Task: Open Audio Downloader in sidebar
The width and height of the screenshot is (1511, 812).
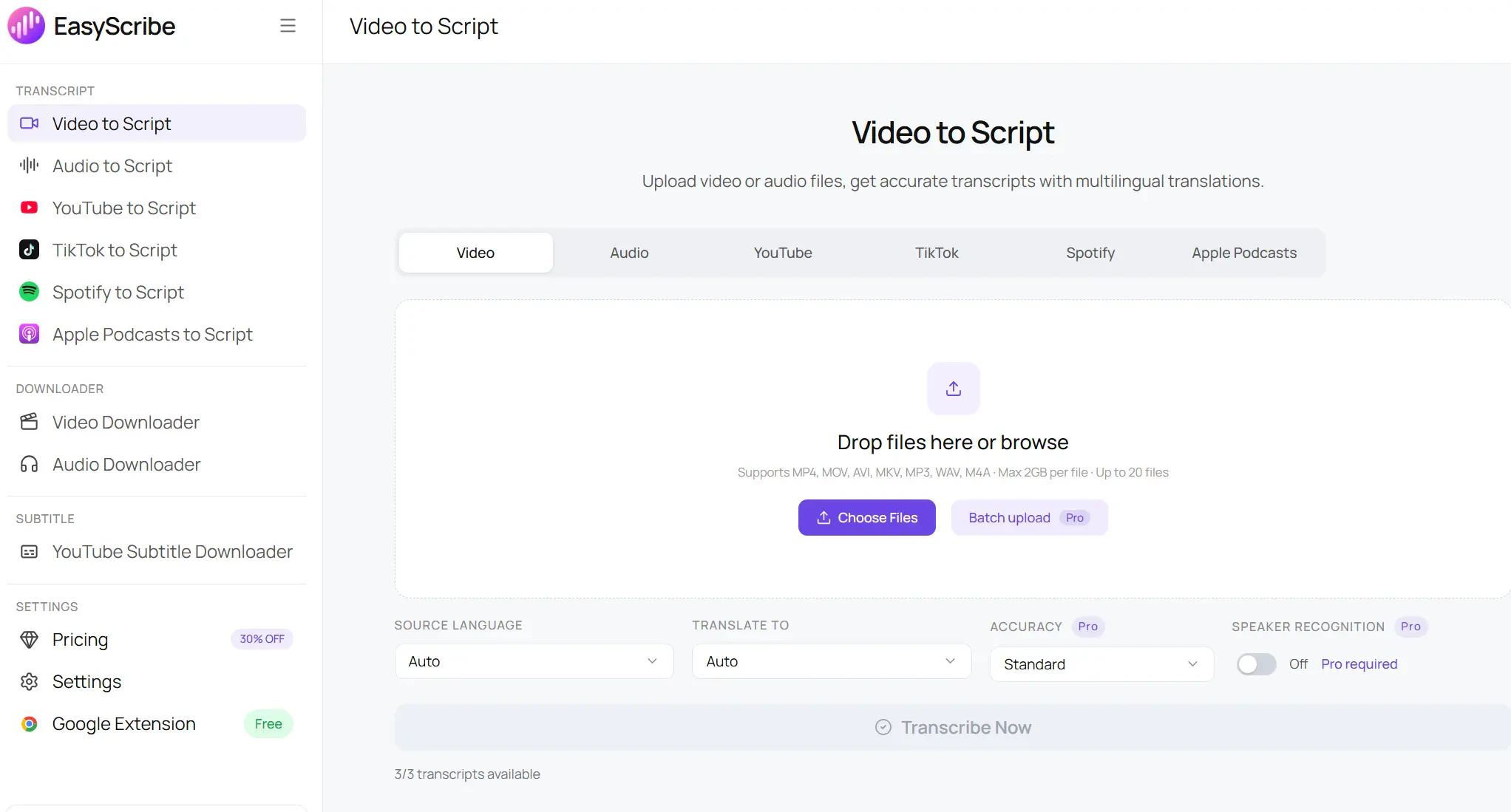Action: 157,464
